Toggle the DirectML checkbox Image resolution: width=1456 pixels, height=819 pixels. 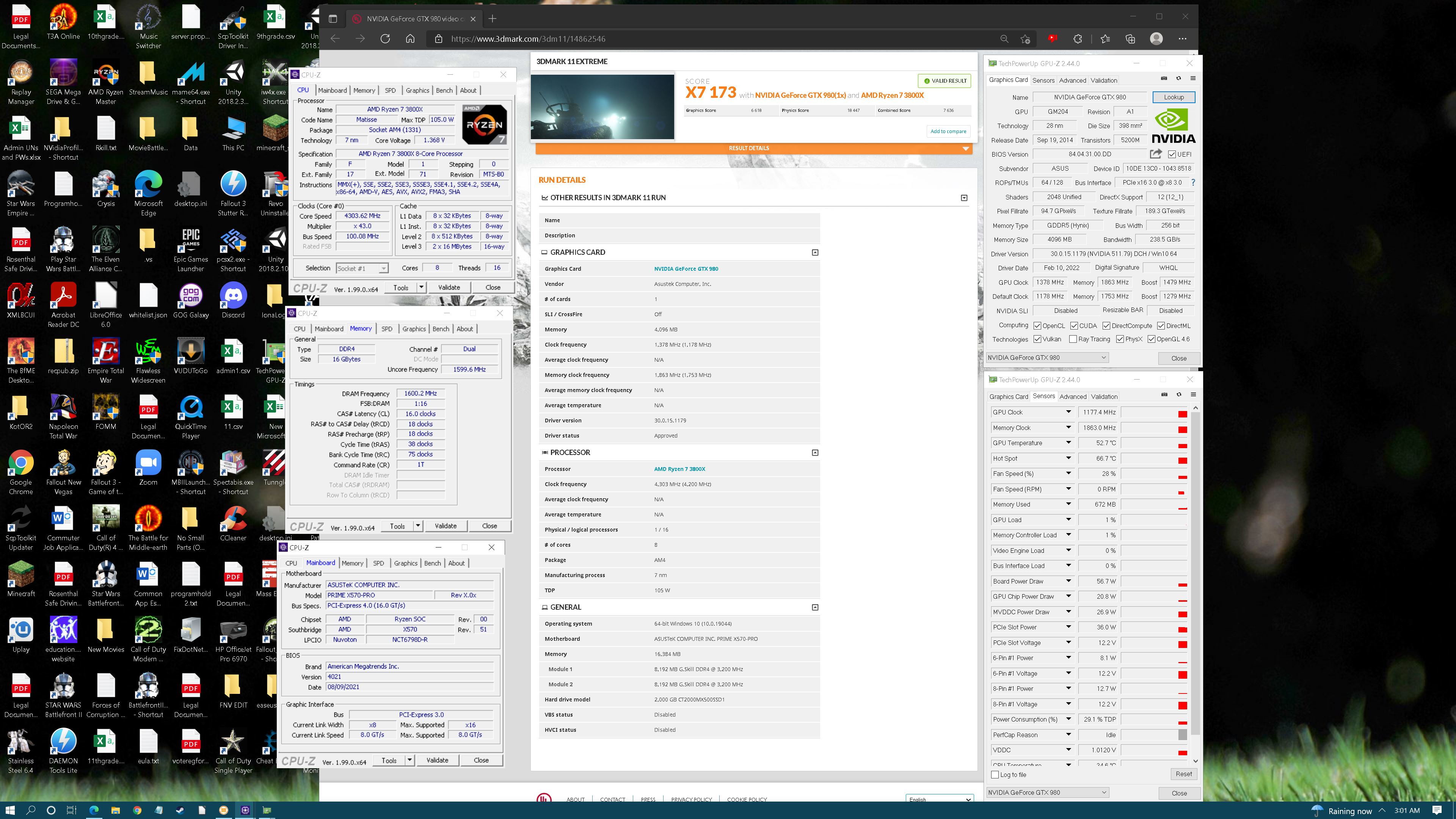tap(1160, 326)
